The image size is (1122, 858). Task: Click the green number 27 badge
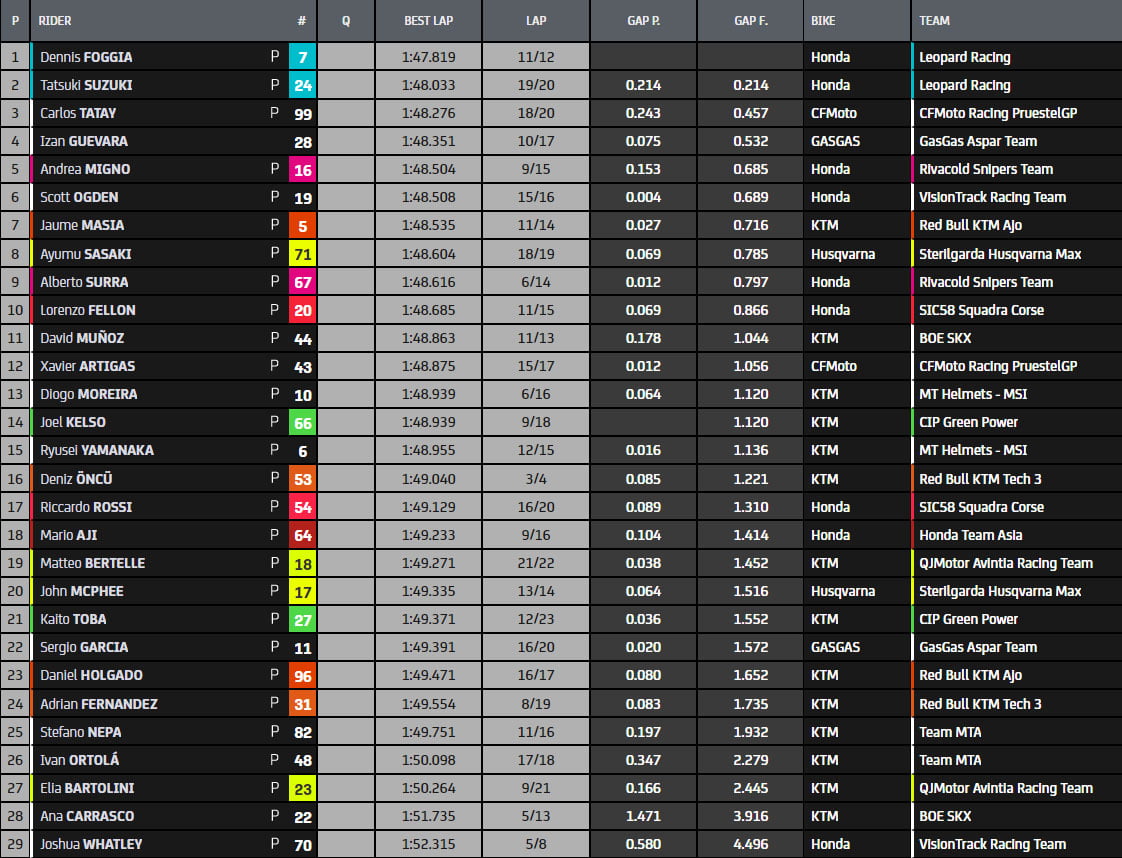[x=302, y=619]
